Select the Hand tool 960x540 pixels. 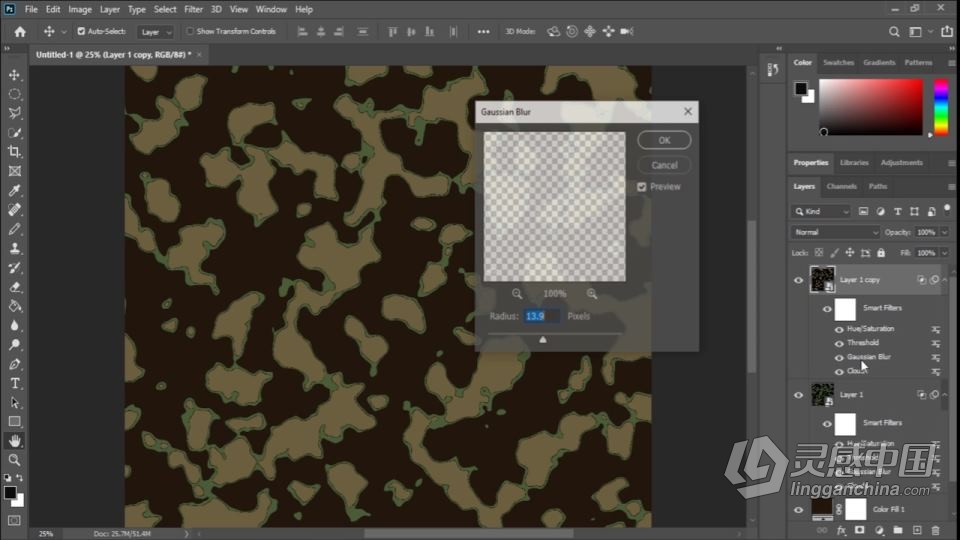(x=15, y=441)
